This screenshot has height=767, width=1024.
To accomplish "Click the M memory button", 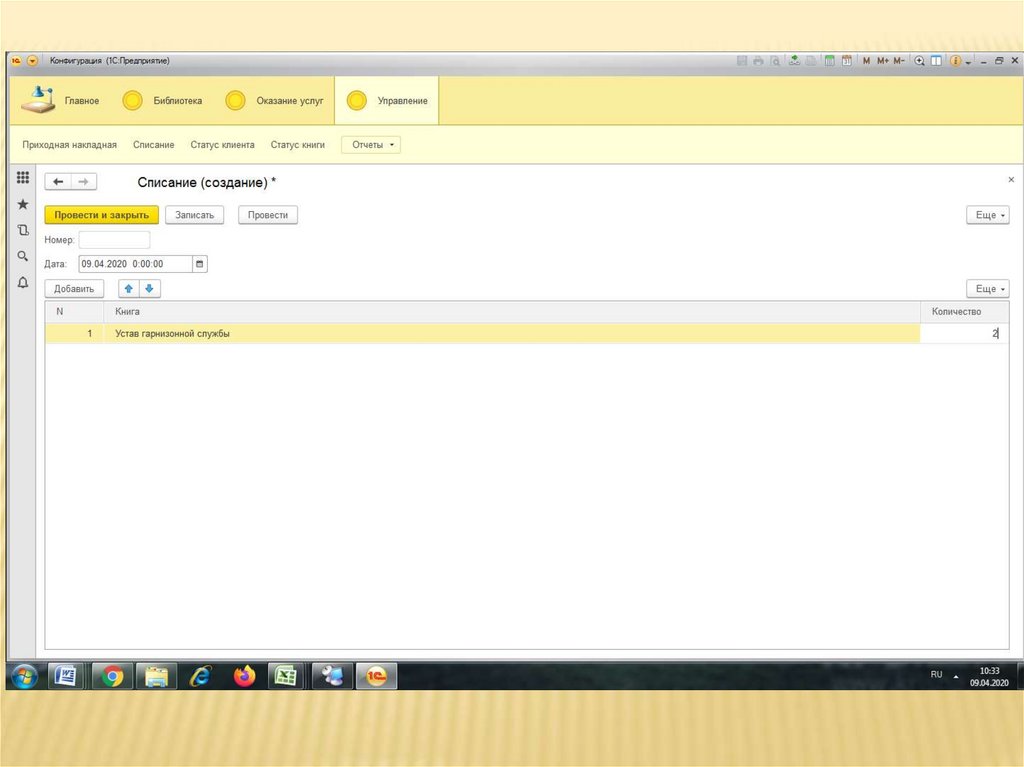I will (x=867, y=61).
